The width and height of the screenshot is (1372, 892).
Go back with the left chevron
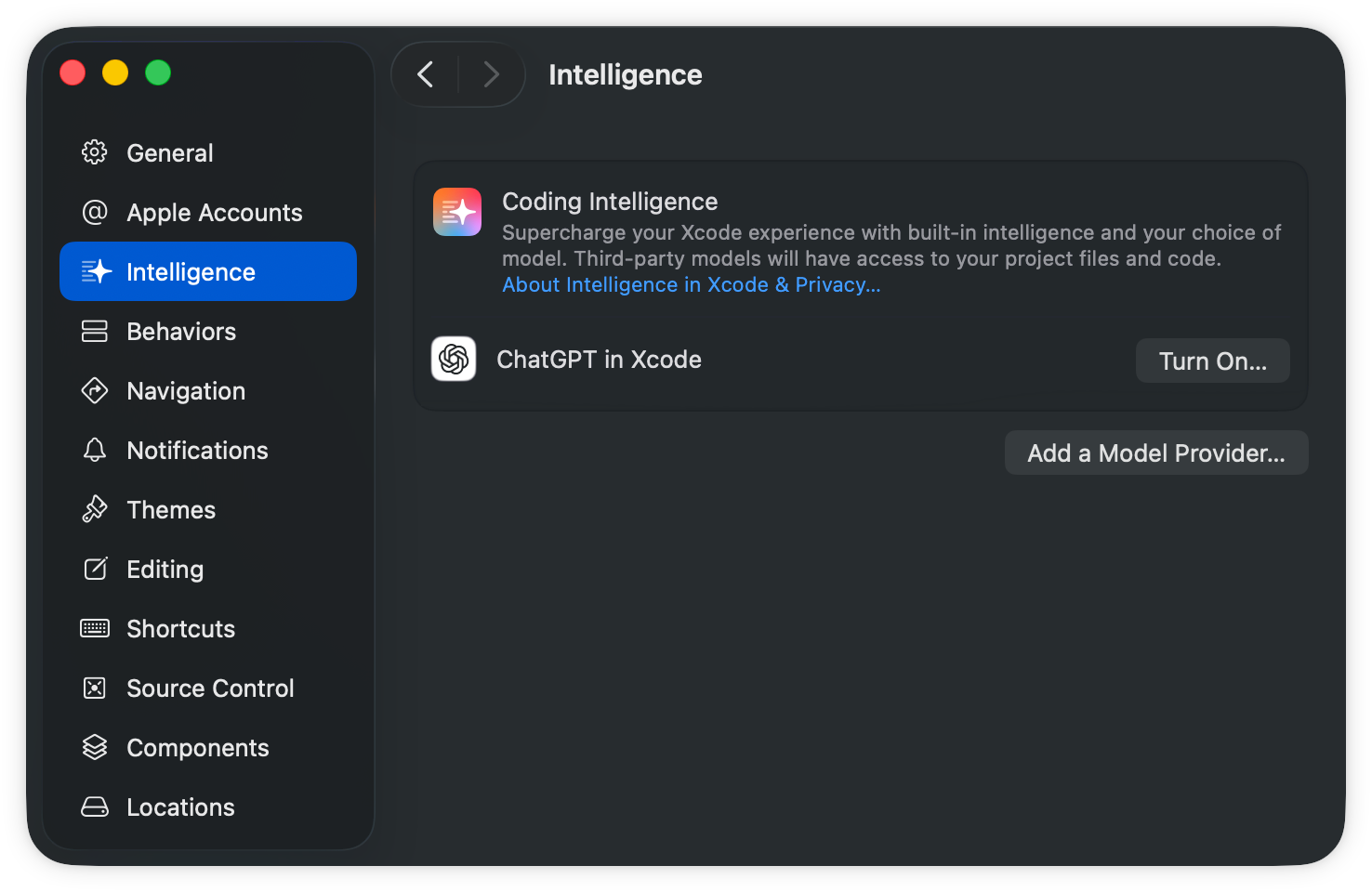coord(426,74)
